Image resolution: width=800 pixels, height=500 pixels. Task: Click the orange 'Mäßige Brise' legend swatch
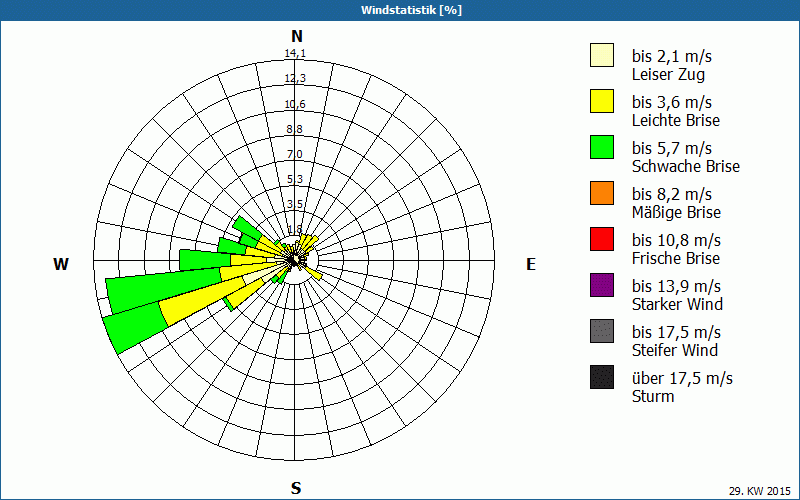tap(602, 193)
